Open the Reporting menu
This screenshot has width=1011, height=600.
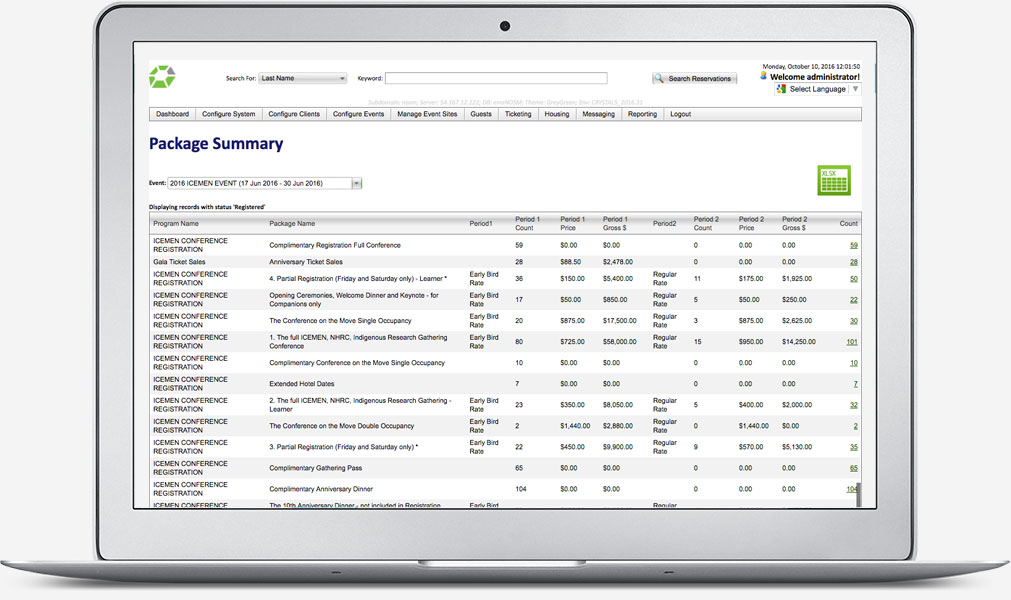point(642,114)
